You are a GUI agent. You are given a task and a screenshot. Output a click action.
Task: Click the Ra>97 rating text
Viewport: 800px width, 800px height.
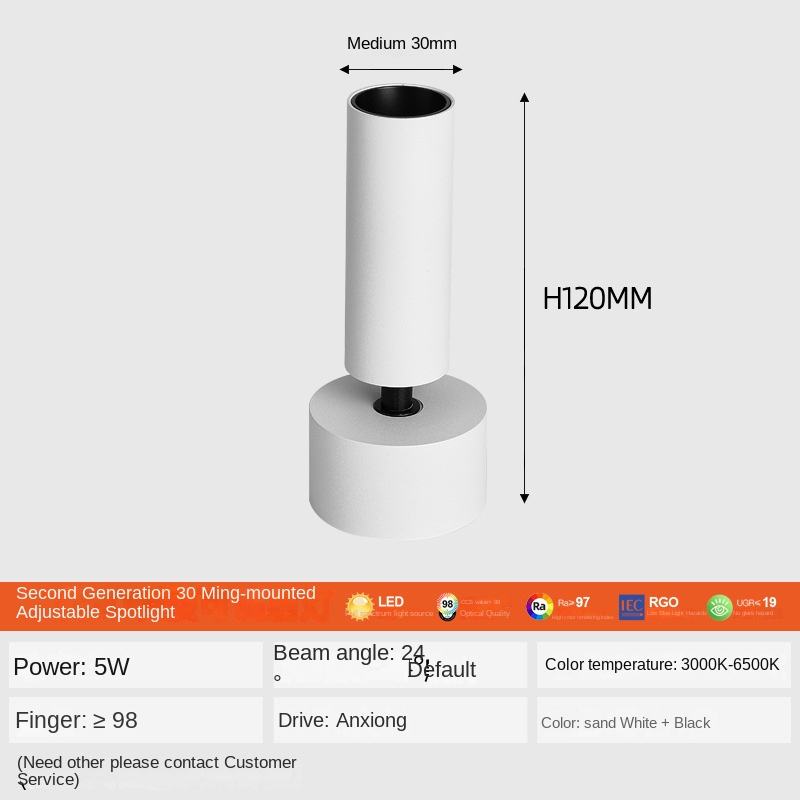coord(573,603)
